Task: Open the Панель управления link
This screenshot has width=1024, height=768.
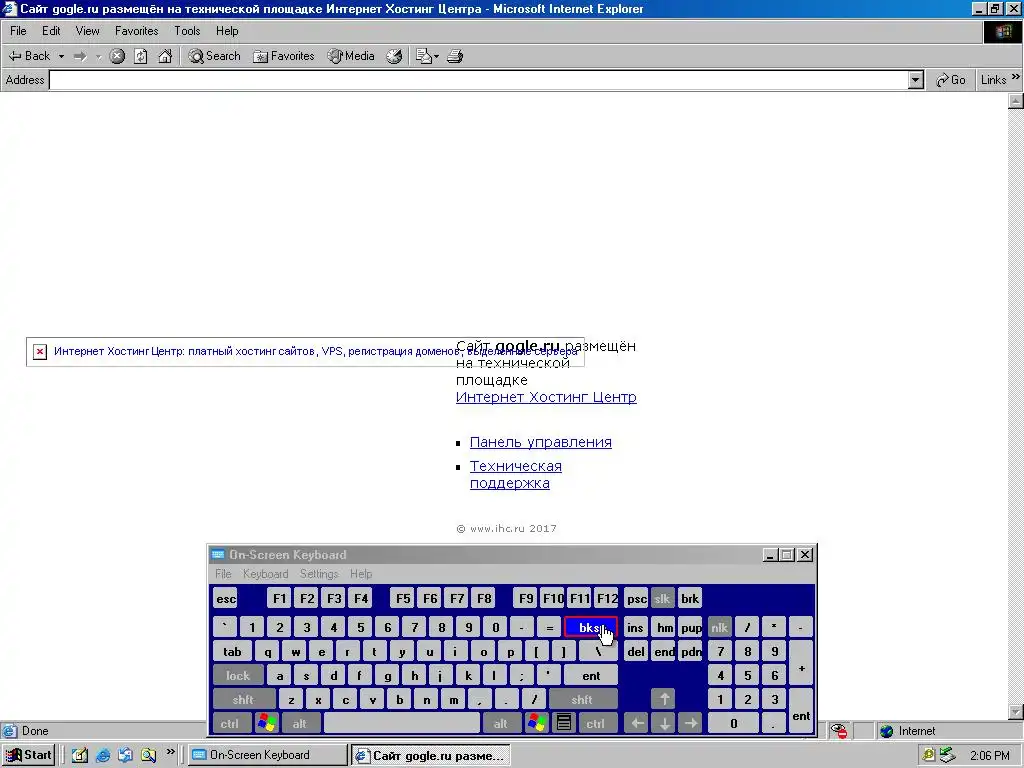Action: (x=541, y=442)
